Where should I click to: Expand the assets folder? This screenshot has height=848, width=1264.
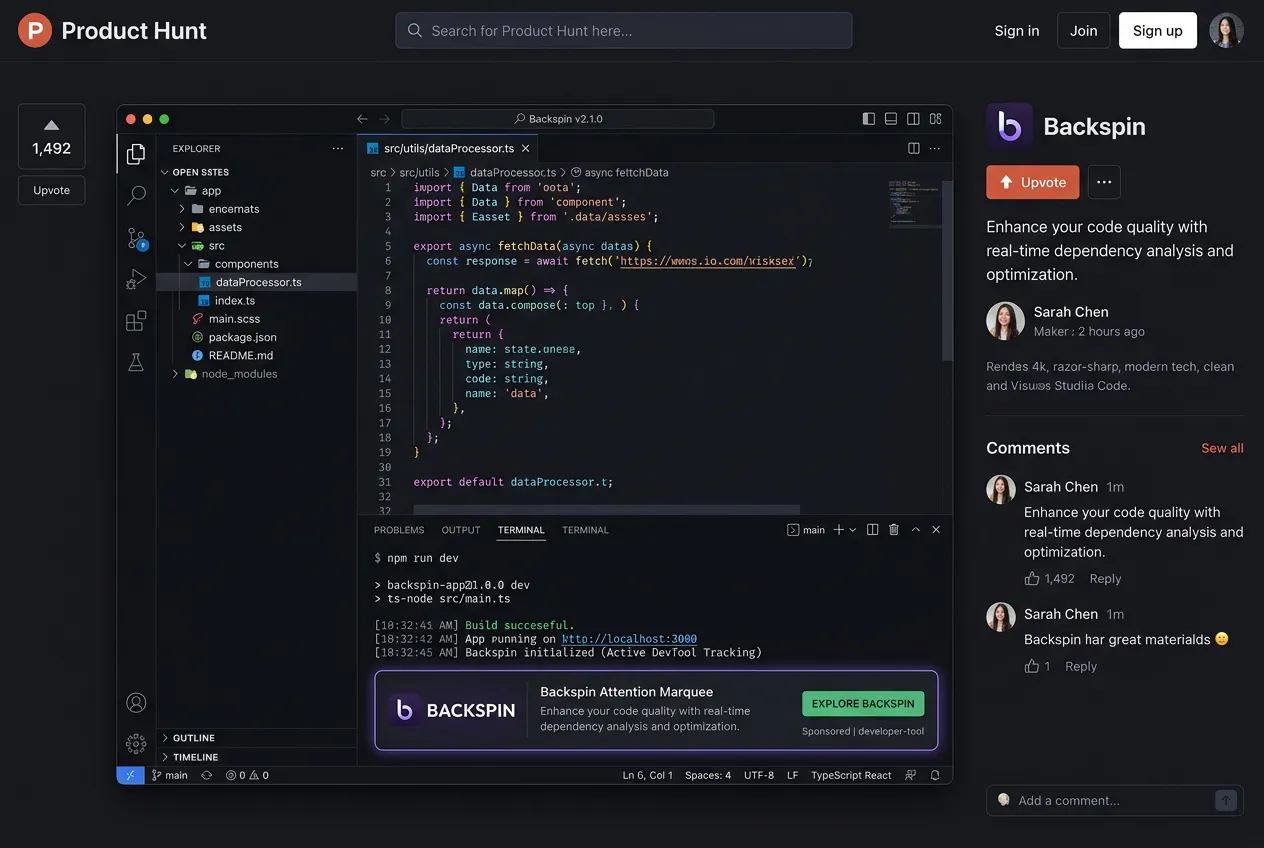[182, 227]
